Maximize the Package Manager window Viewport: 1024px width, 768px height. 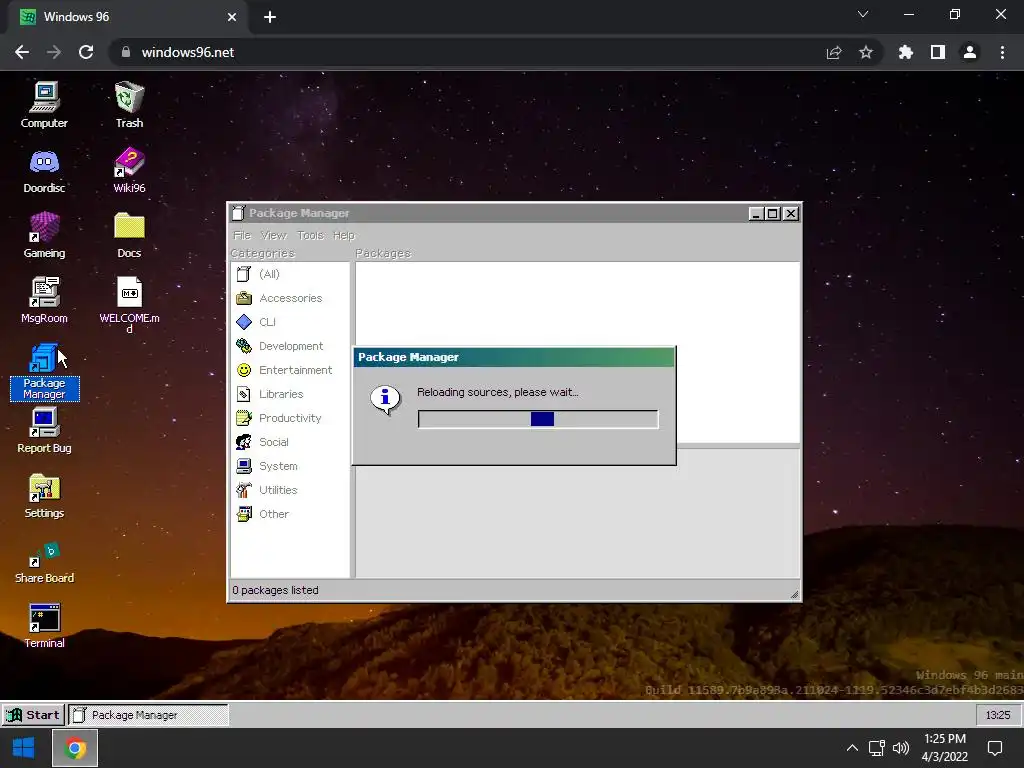point(773,214)
